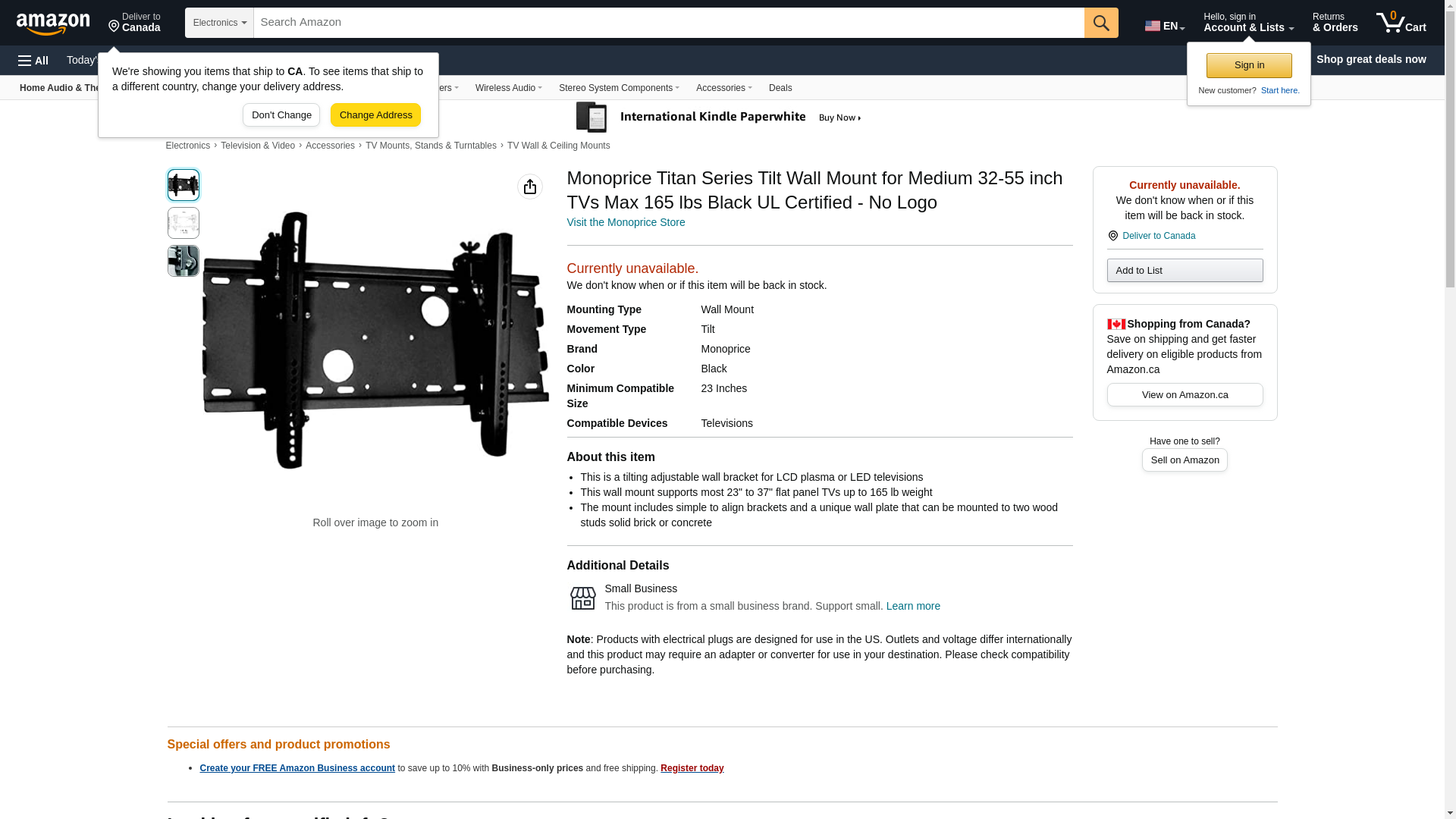Expand the Electronics search category dropdown
The image size is (1456, 819).
coord(219,23)
